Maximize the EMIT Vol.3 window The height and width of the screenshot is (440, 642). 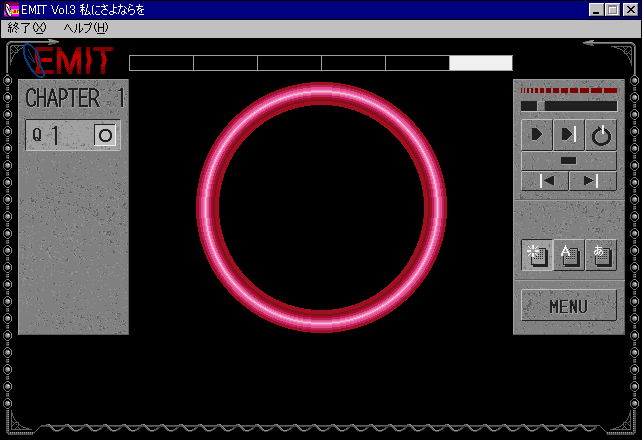[613, 9]
